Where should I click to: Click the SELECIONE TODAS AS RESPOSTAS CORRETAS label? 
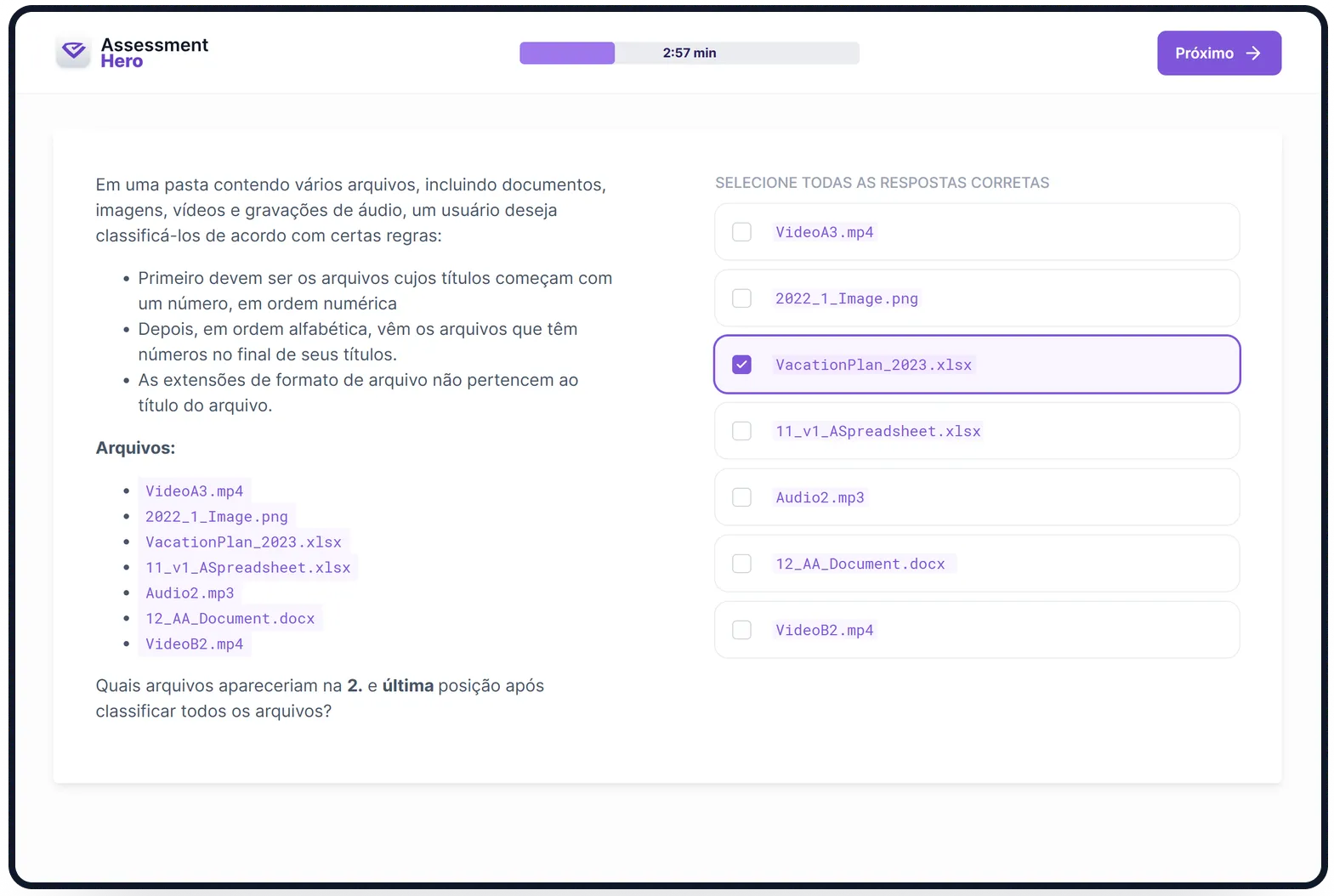click(x=882, y=183)
